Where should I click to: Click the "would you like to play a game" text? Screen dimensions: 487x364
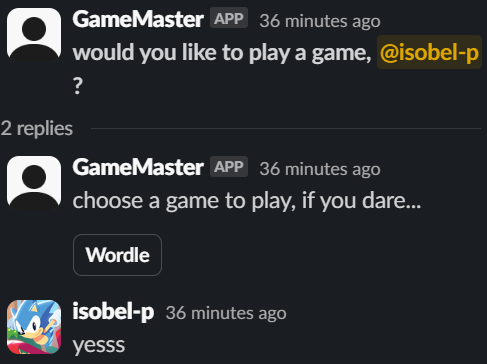pos(222,53)
